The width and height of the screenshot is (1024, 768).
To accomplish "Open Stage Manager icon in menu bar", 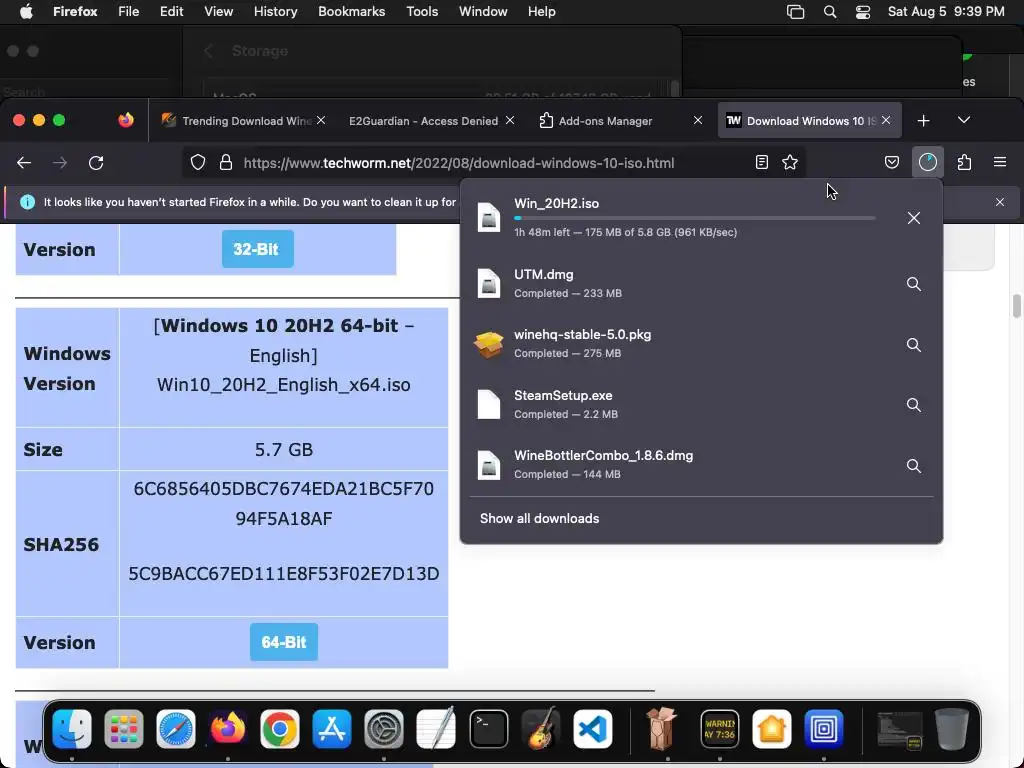I will coord(795,12).
